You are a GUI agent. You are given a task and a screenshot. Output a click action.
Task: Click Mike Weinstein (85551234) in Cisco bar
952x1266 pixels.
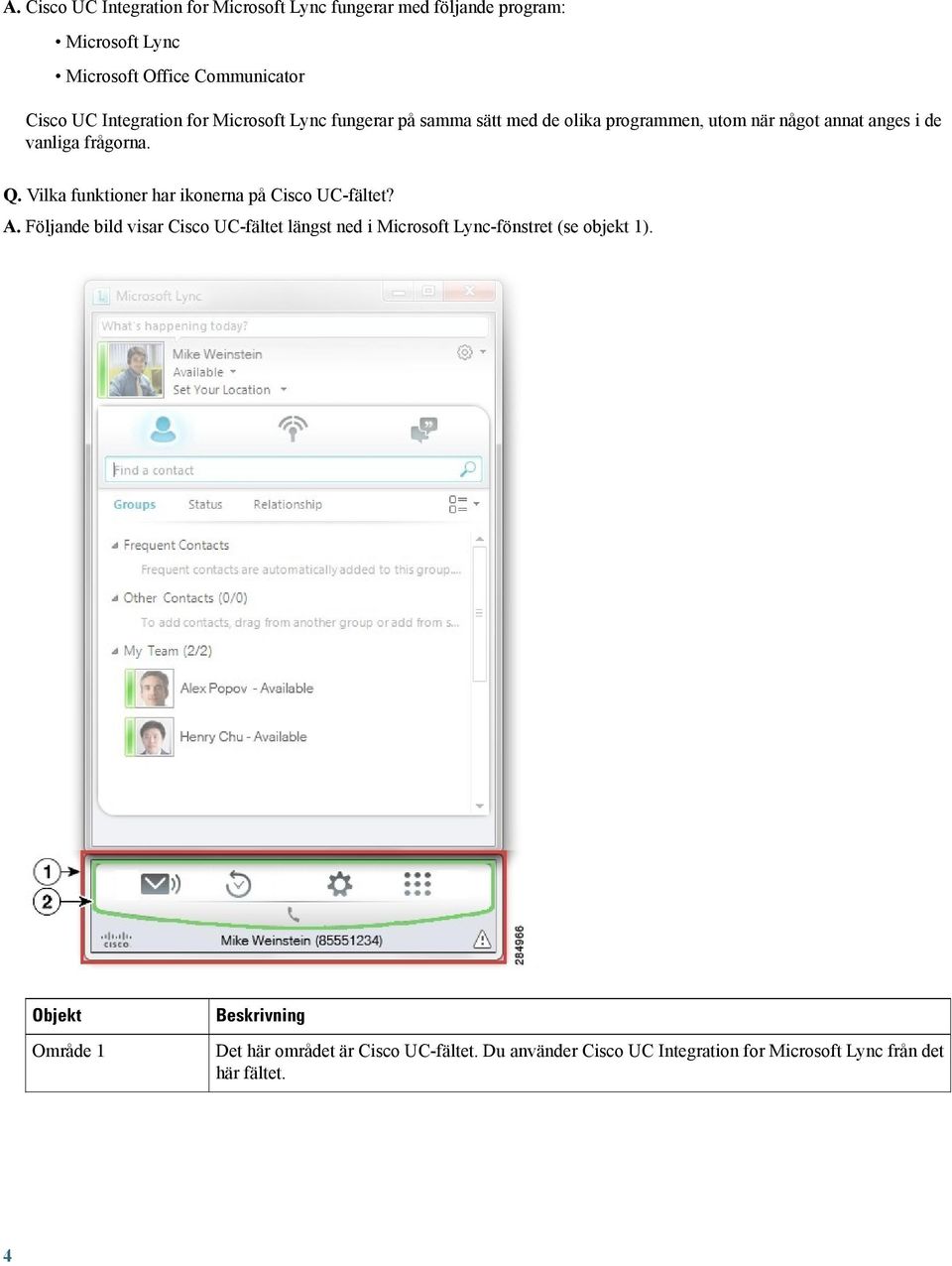pyautogui.click(x=301, y=940)
